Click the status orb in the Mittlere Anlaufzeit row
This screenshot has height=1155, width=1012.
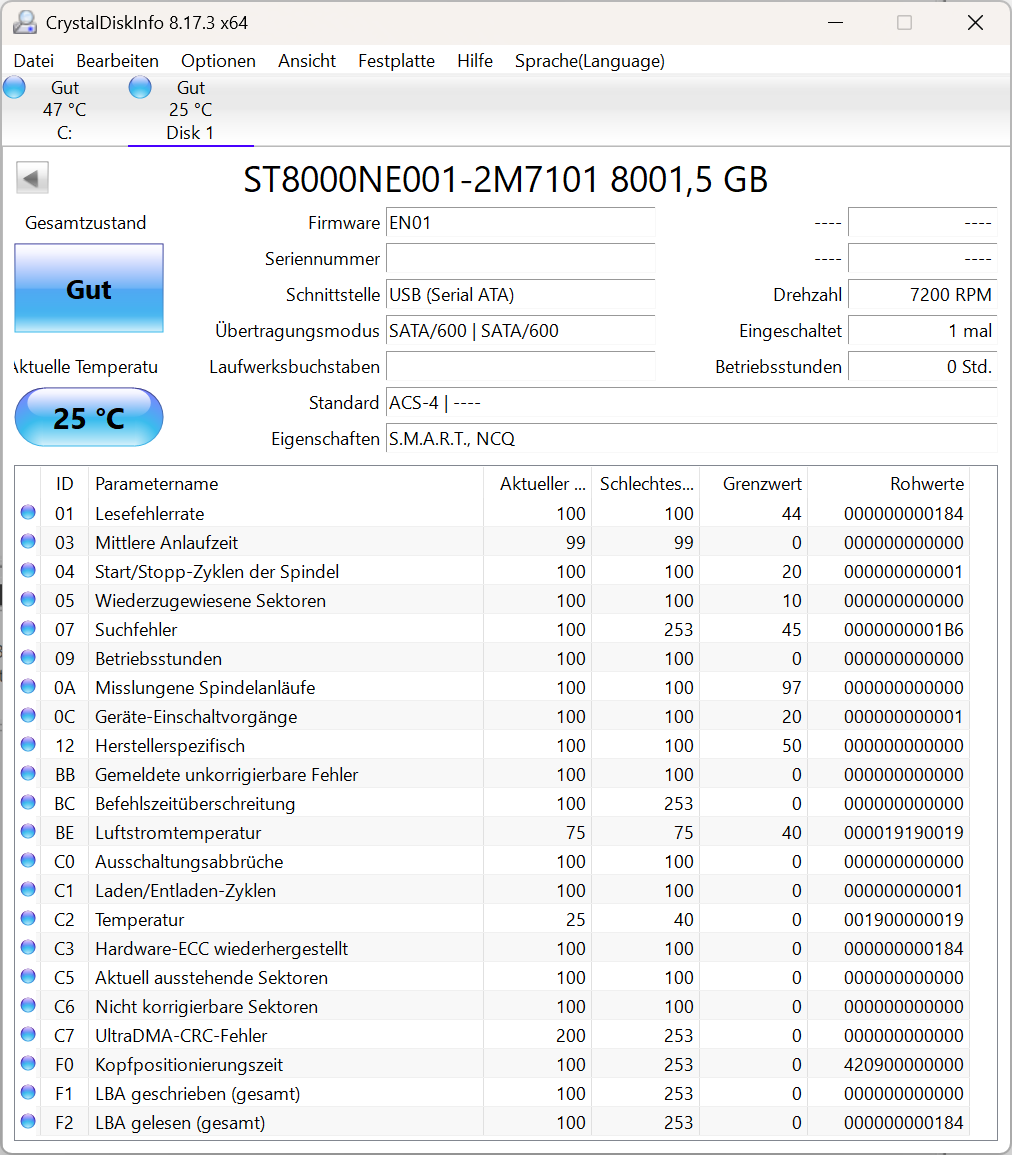(28, 541)
